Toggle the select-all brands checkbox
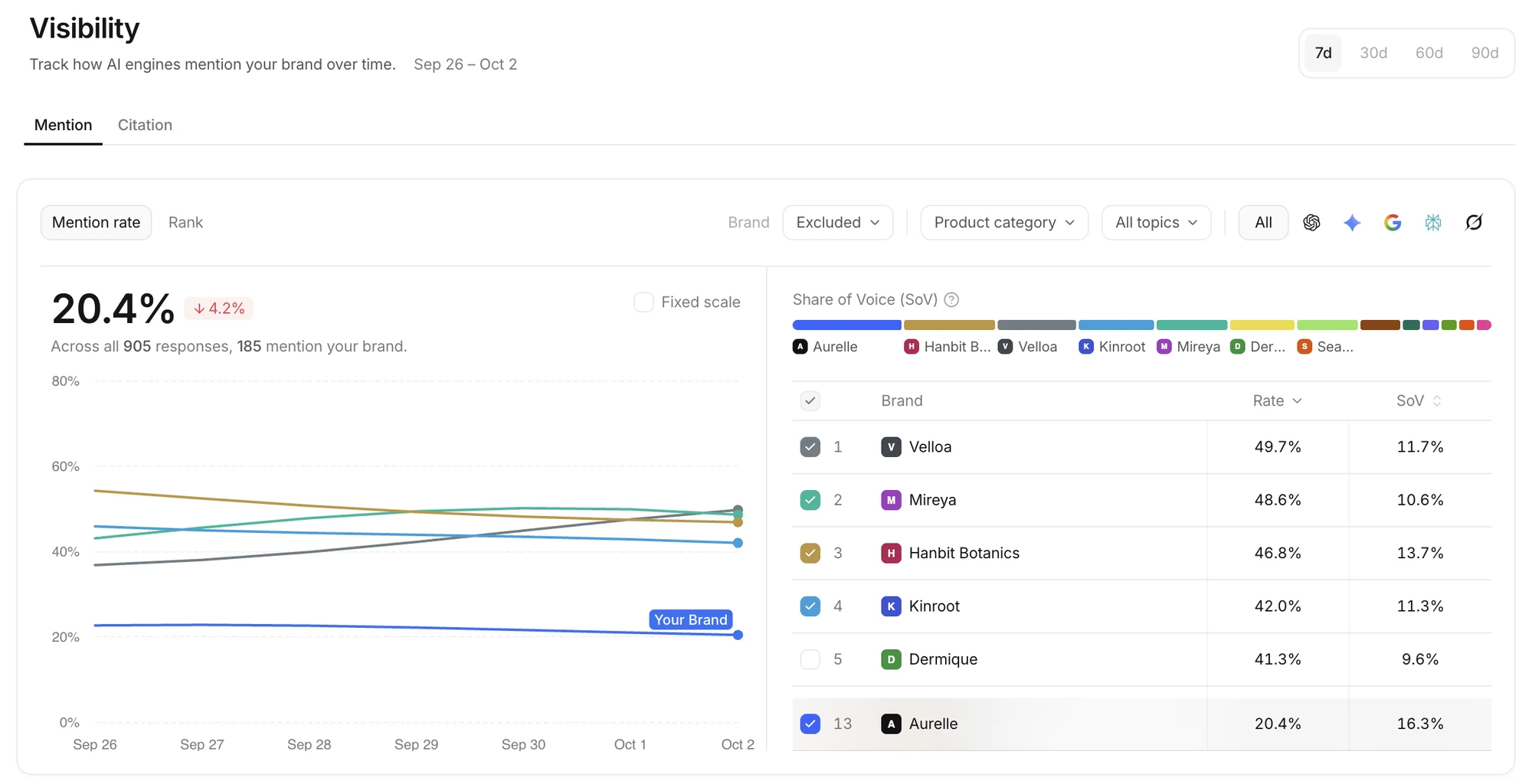This screenshot has height=784, width=1532. [x=810, y=400]
